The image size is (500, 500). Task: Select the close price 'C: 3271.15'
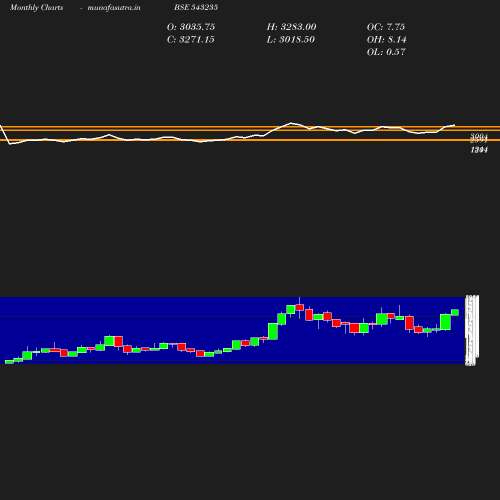[x=191, y=39]
